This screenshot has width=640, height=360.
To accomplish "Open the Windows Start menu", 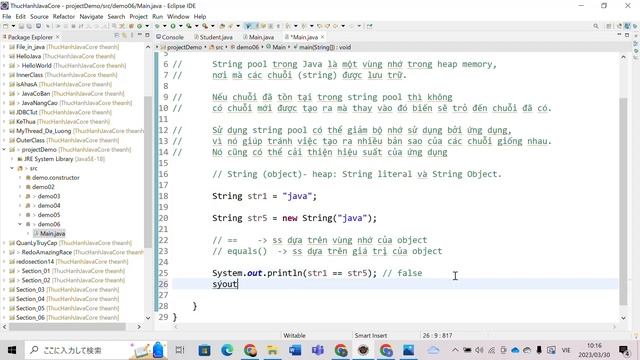I will coord(11,350).
